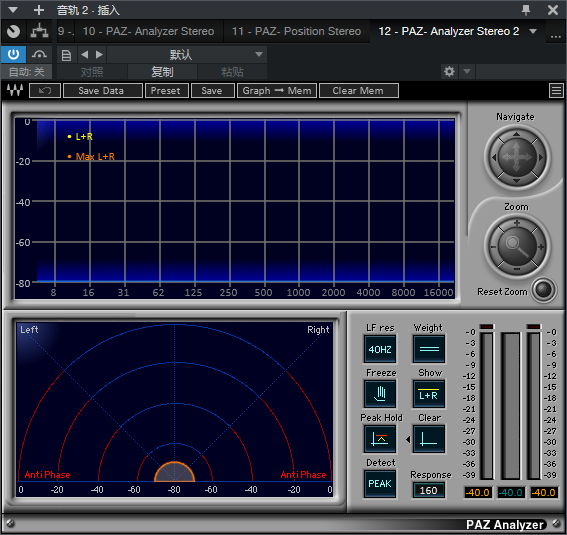Click the Freeze hand icon
This screenshot has width=567, height=535.
(380, 394)
